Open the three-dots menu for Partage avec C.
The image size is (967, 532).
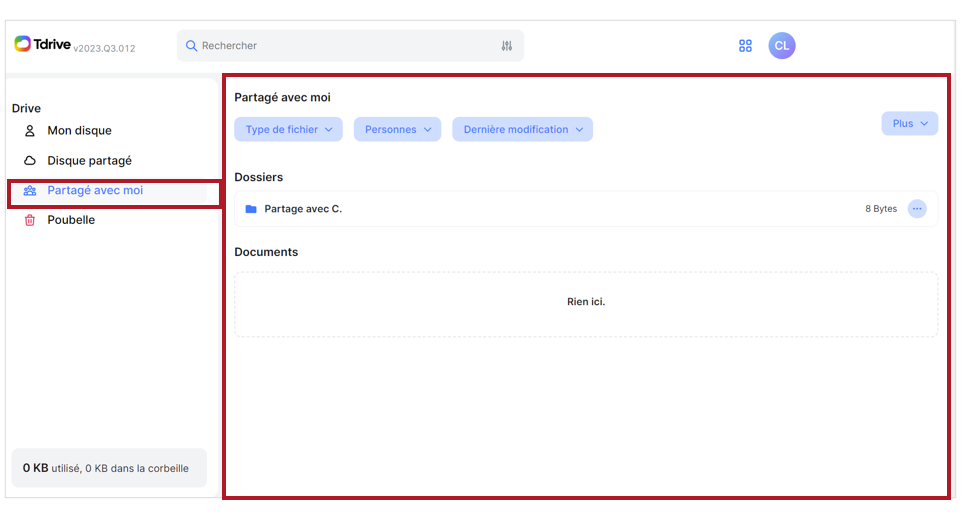point(917,209)
